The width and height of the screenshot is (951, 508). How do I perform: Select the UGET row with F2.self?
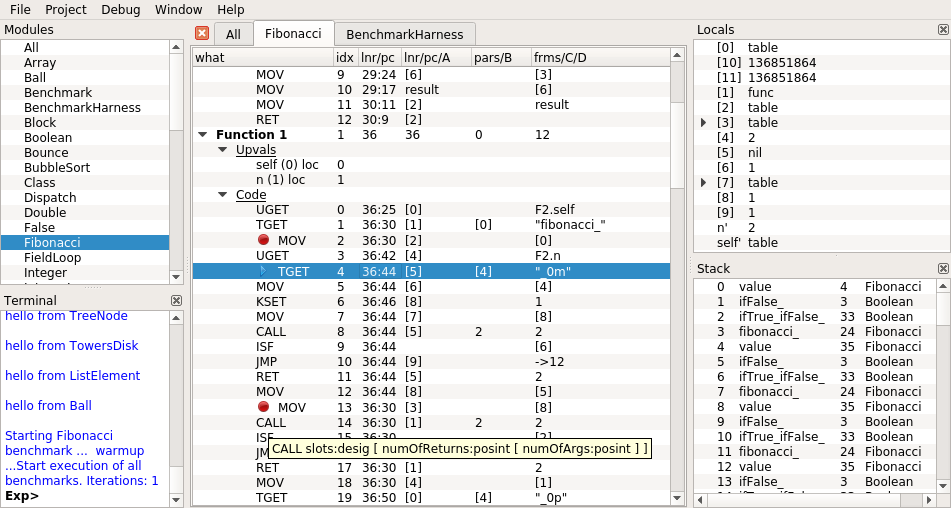coord(431,210)
